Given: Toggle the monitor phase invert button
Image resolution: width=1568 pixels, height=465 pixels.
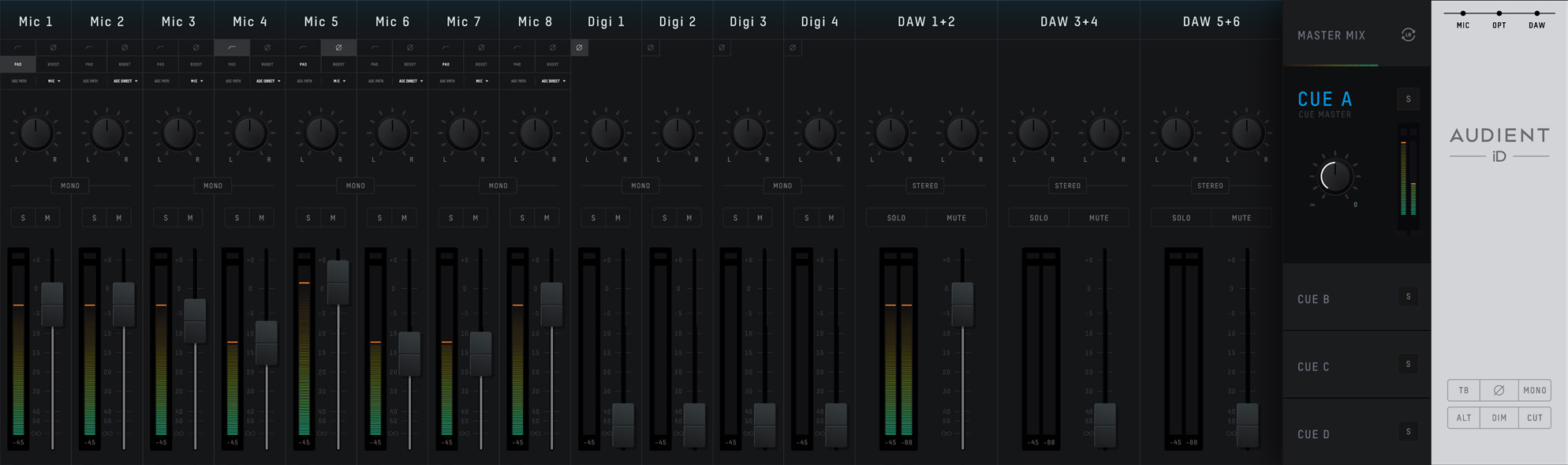Looking at the screenshot, I should 1499,390.
